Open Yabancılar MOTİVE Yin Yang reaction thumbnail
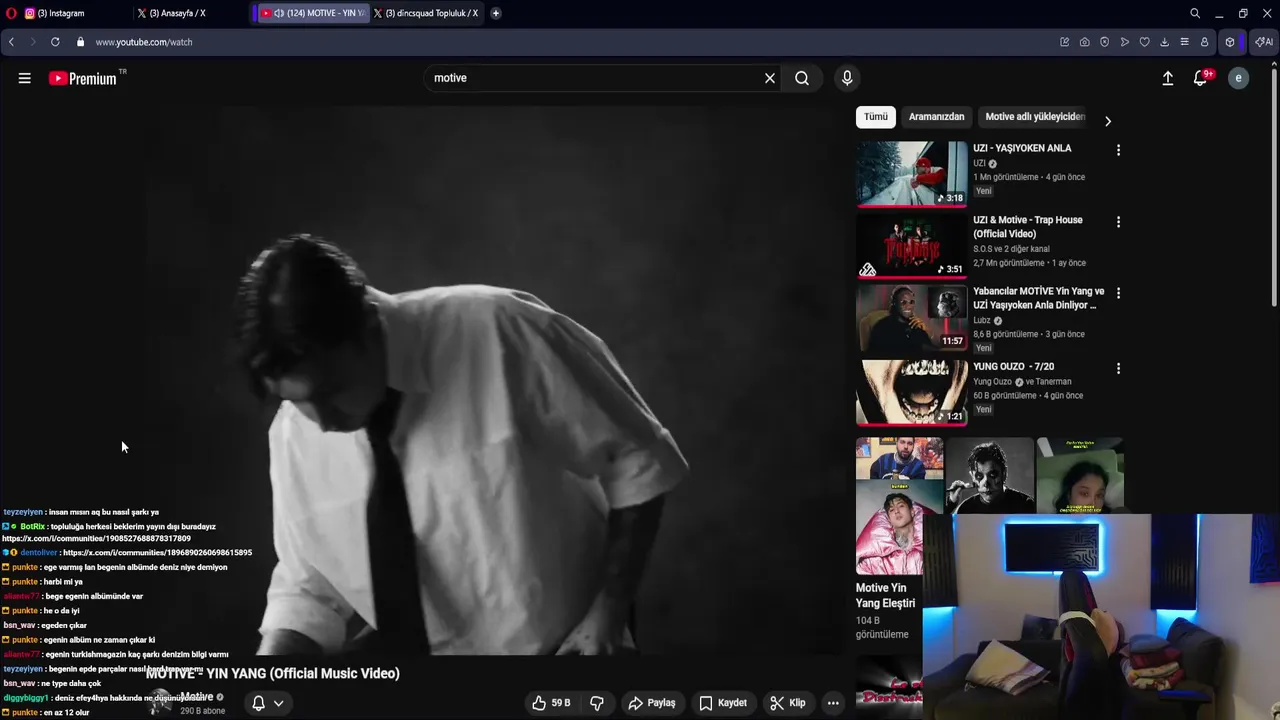Screen dimensions: 1280x720 pyautogui.click(x=912, y=318)
